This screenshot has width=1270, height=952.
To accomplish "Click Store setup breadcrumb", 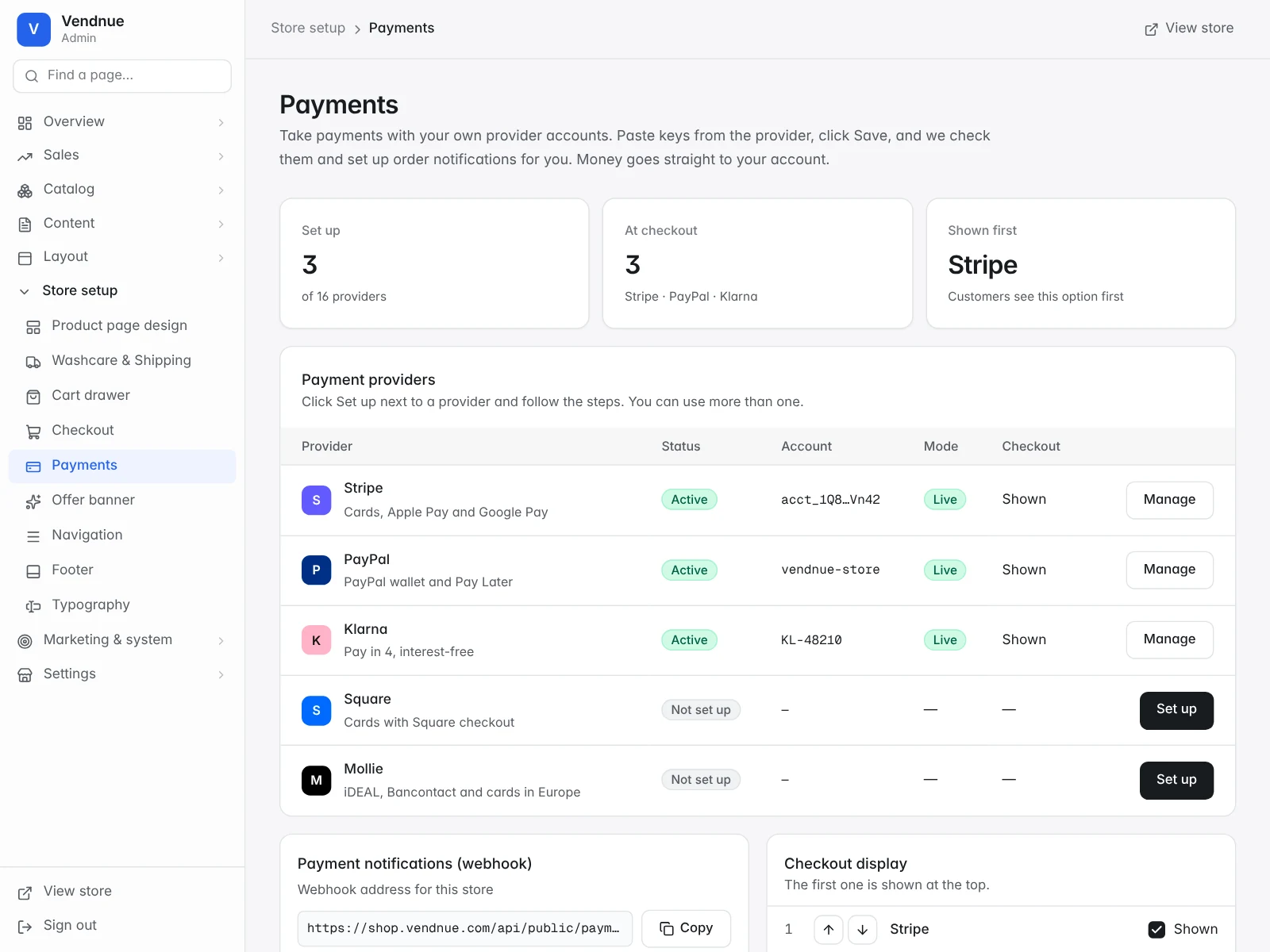I will [308, 29].
